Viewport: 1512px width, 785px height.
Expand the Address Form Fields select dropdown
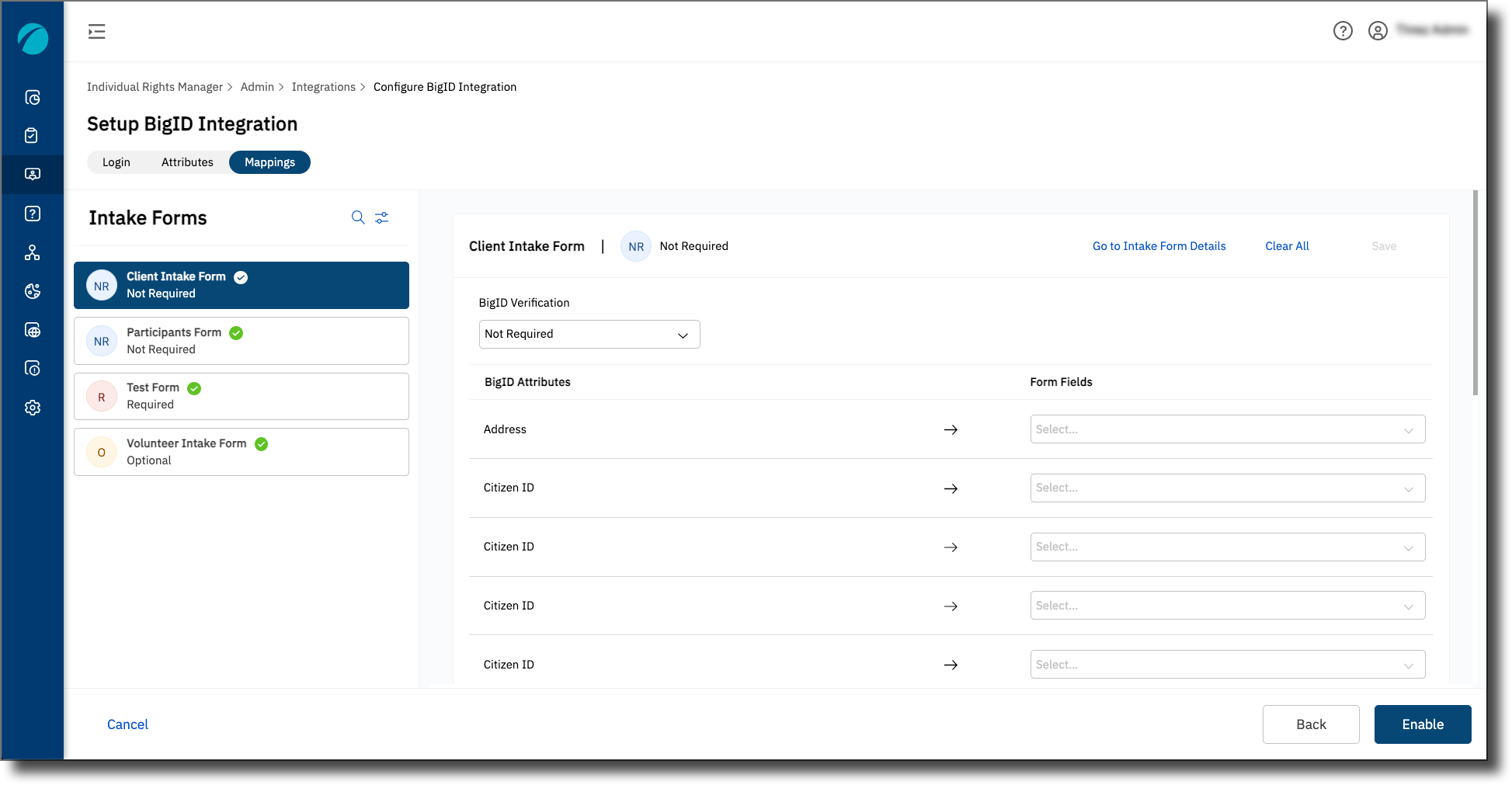1227,429
